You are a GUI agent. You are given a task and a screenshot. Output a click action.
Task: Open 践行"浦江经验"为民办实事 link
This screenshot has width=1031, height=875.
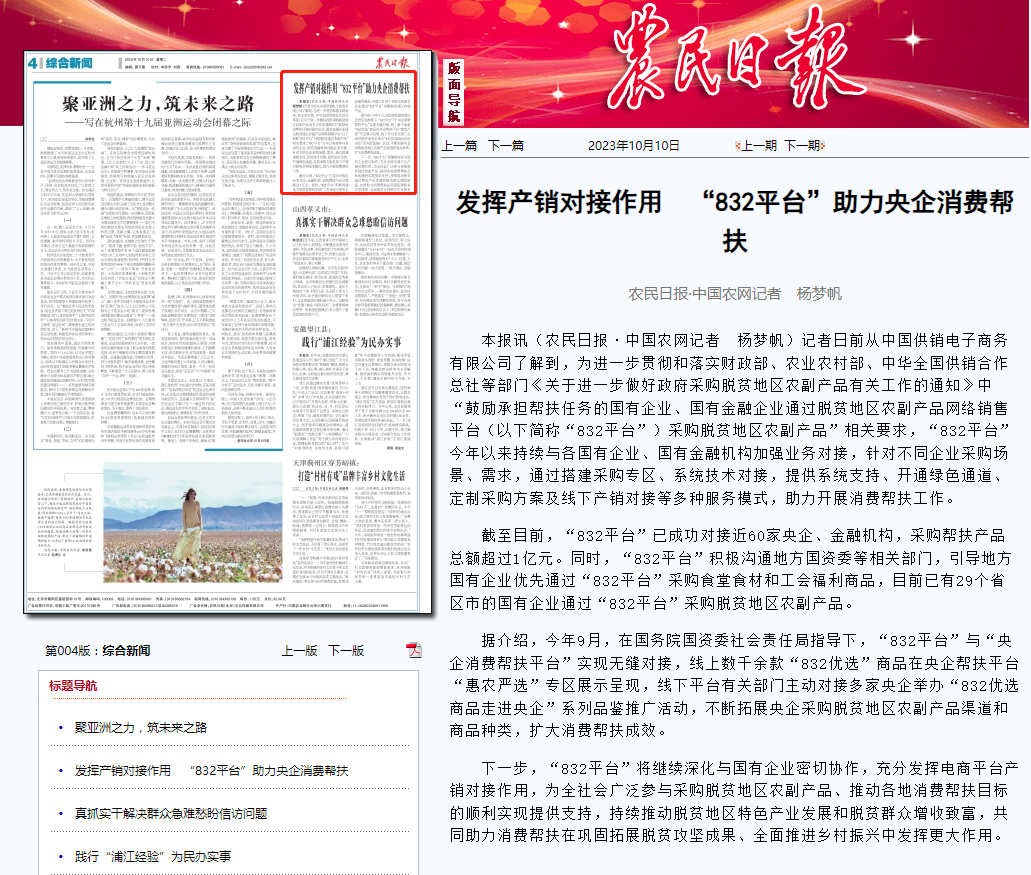point(152,856)
